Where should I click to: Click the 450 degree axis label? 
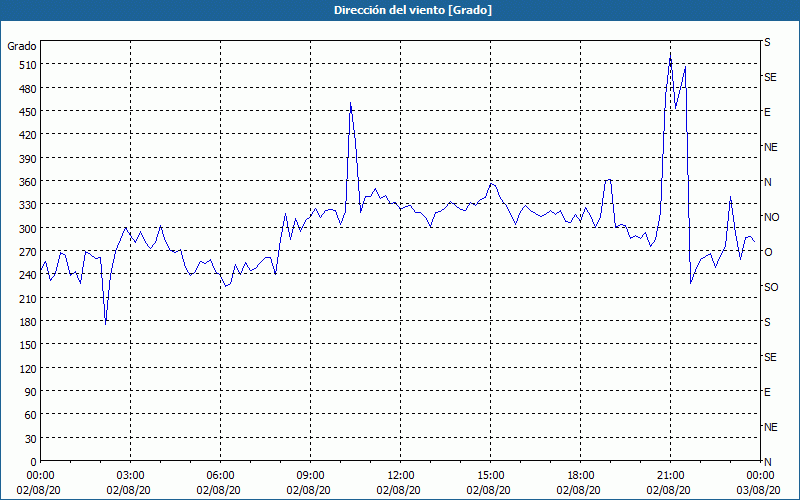(28, 112)
